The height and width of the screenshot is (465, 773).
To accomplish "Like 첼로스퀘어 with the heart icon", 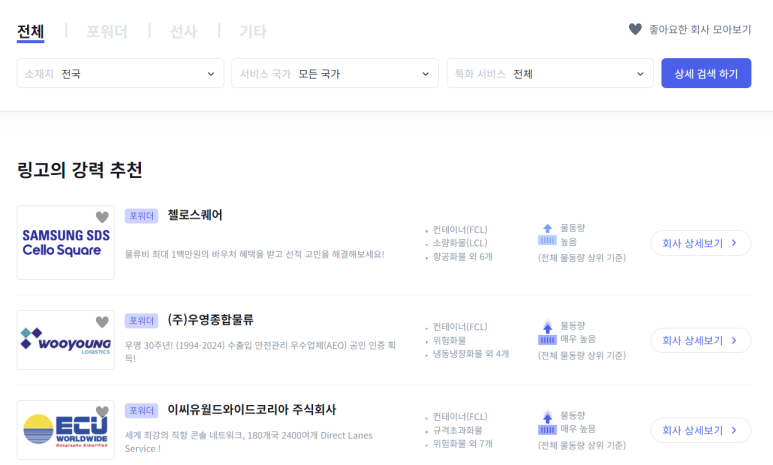I will pyautogui.click(x=102, y=217).
